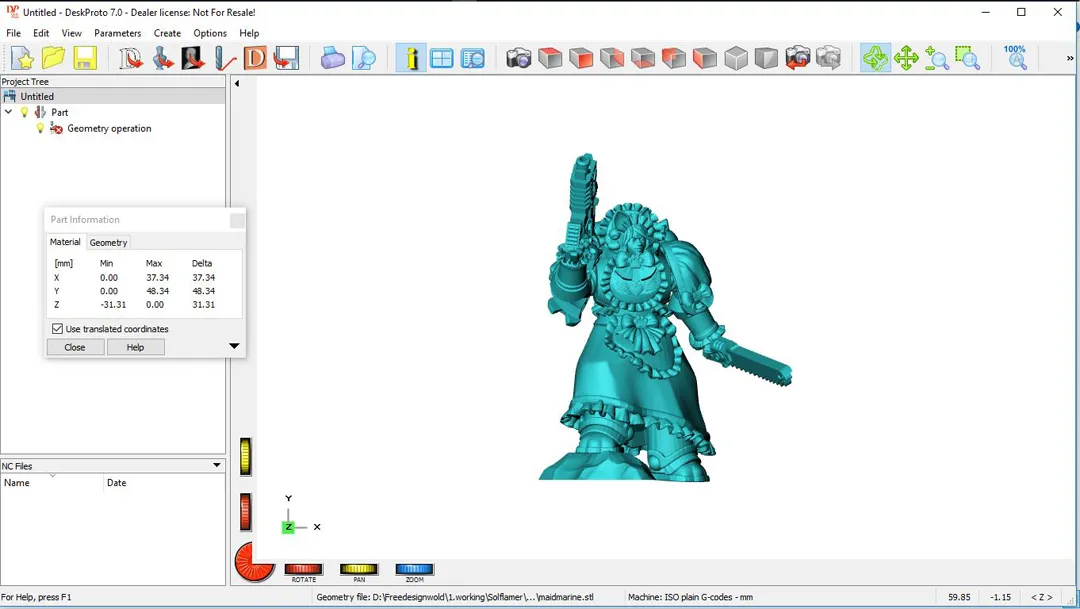Select the front-view cube icon

[x=581, y=59]
